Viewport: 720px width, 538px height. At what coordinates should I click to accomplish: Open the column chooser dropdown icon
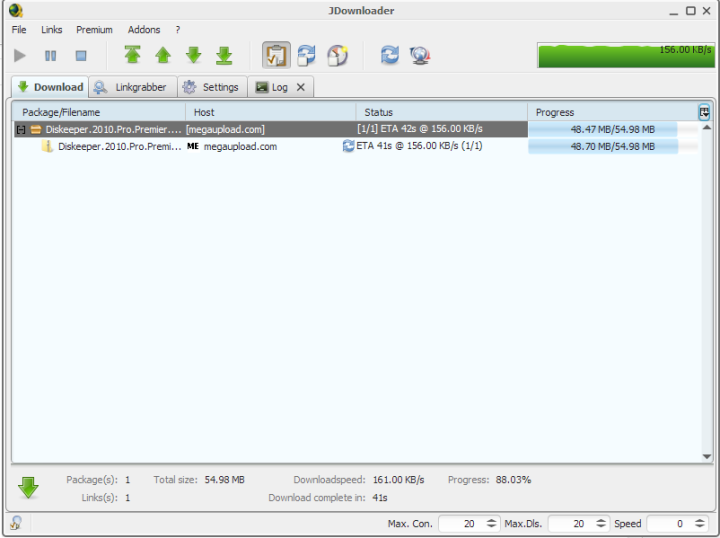coord(704,112)
